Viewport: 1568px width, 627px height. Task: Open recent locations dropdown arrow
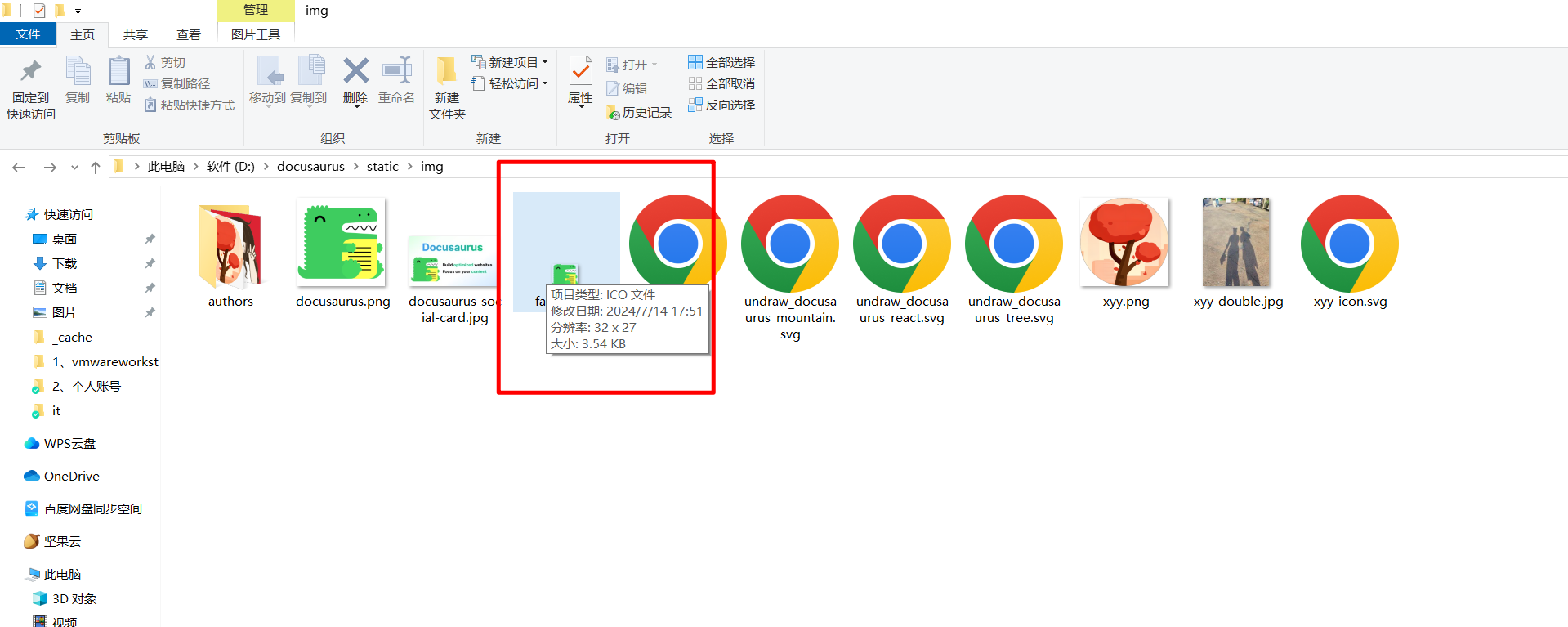tap(74, 167)
